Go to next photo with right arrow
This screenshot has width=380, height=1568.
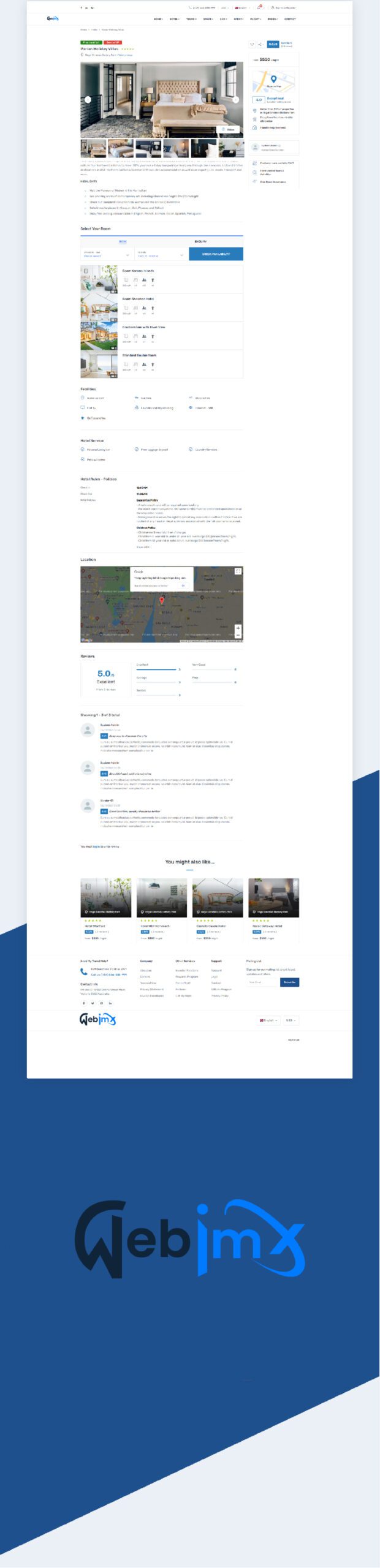tap(235, 99)
